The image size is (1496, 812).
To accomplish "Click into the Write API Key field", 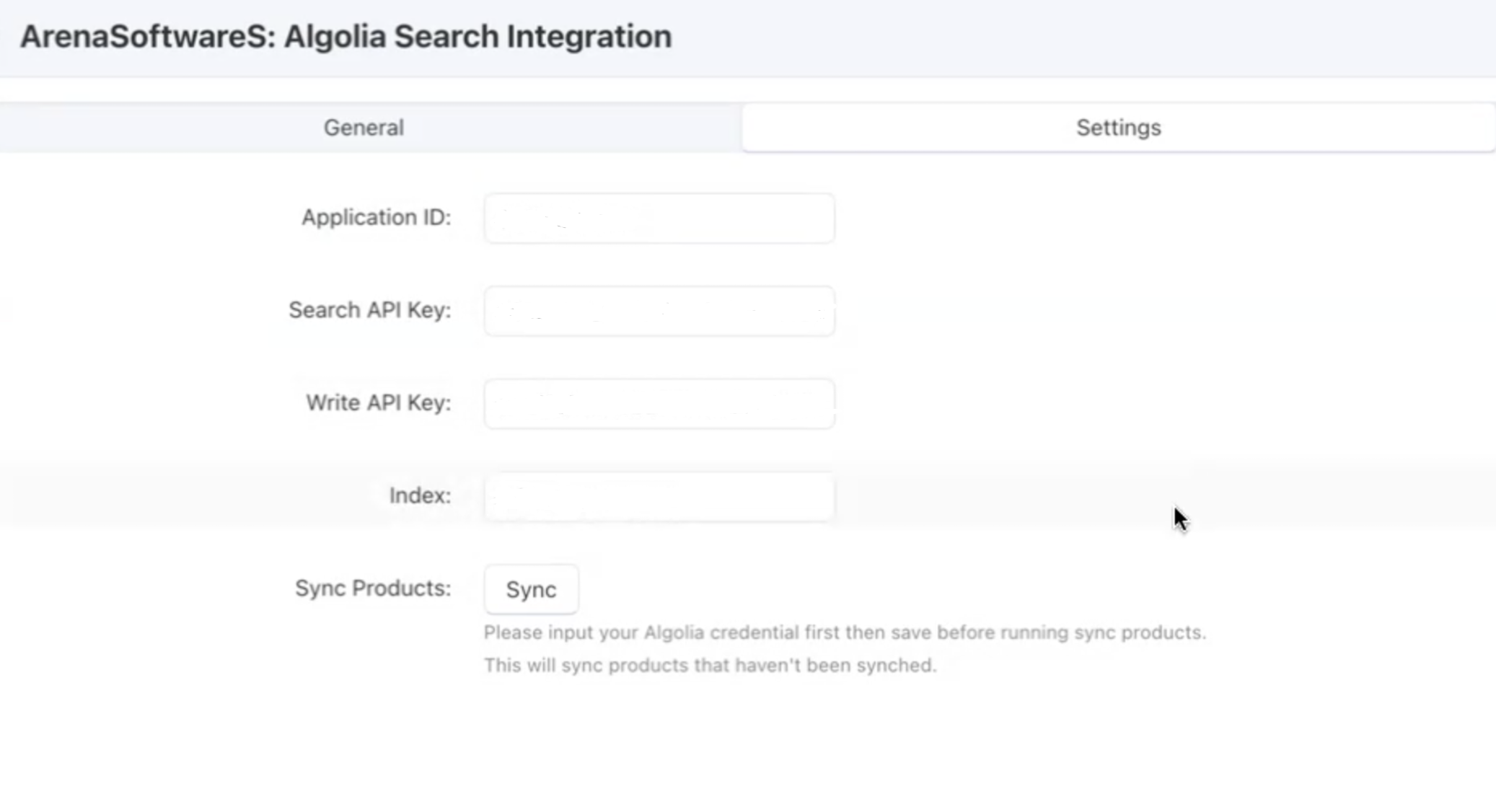I will 659,404.
